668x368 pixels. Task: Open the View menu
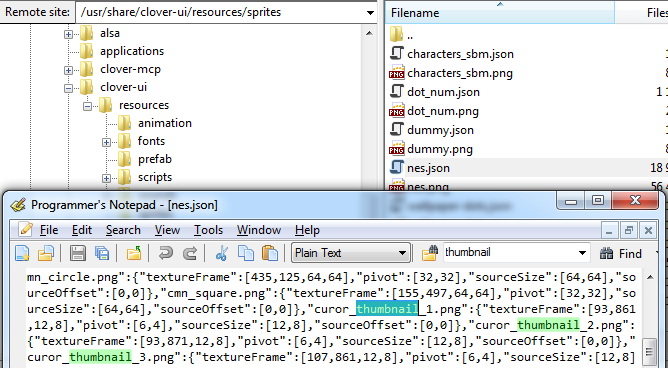tap(167, 230)
